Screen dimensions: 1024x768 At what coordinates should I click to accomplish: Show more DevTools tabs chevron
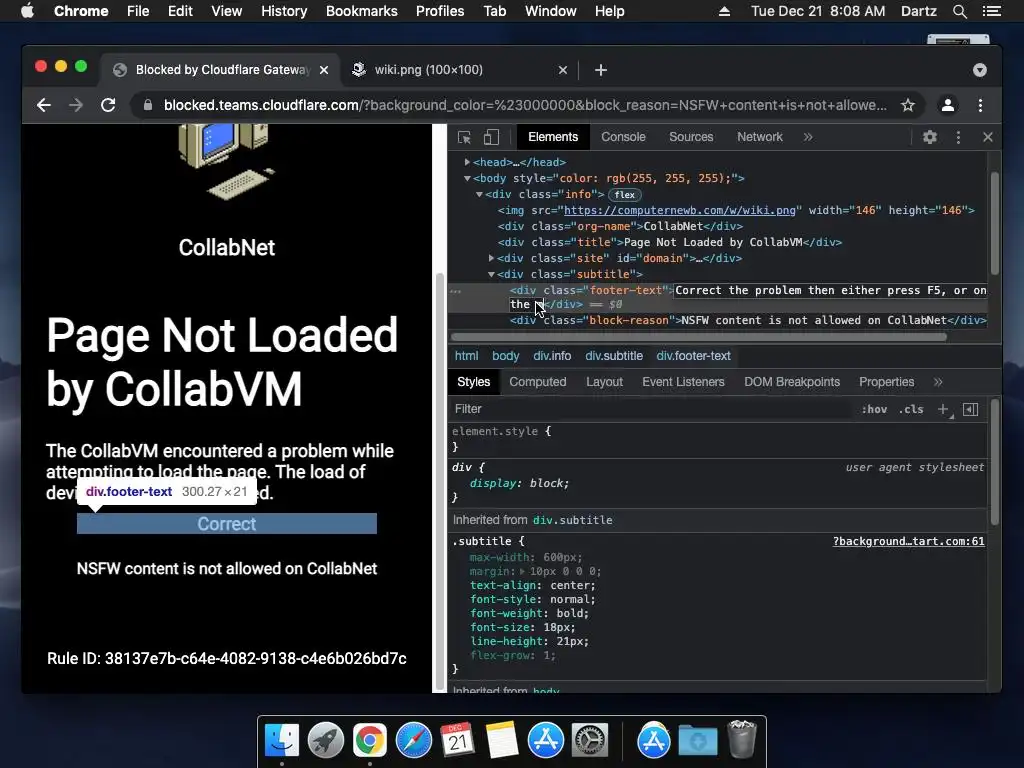pyautogui.click(x=808, y=137)
